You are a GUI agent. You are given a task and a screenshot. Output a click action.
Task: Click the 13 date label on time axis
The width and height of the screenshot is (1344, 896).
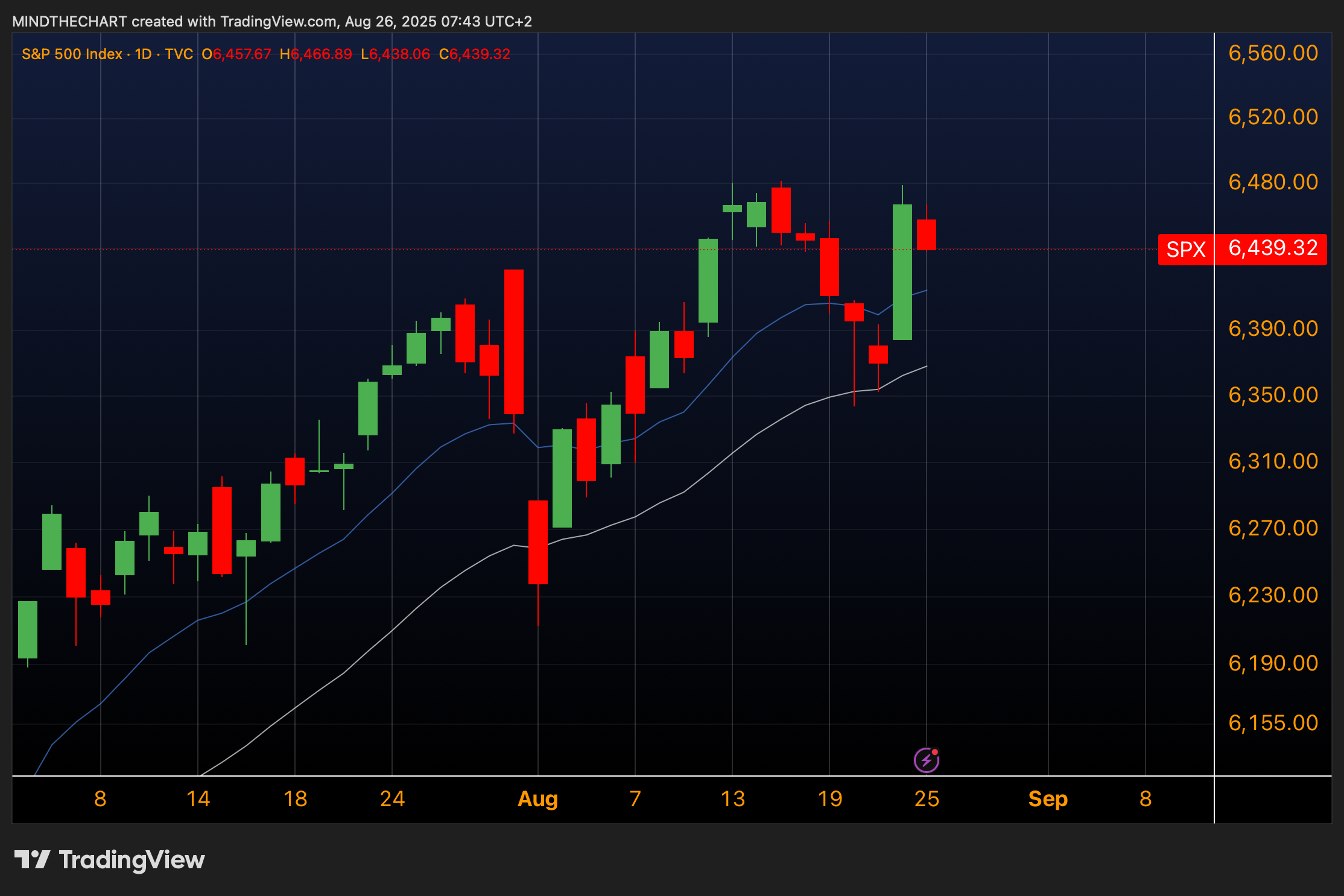[732, 799]
